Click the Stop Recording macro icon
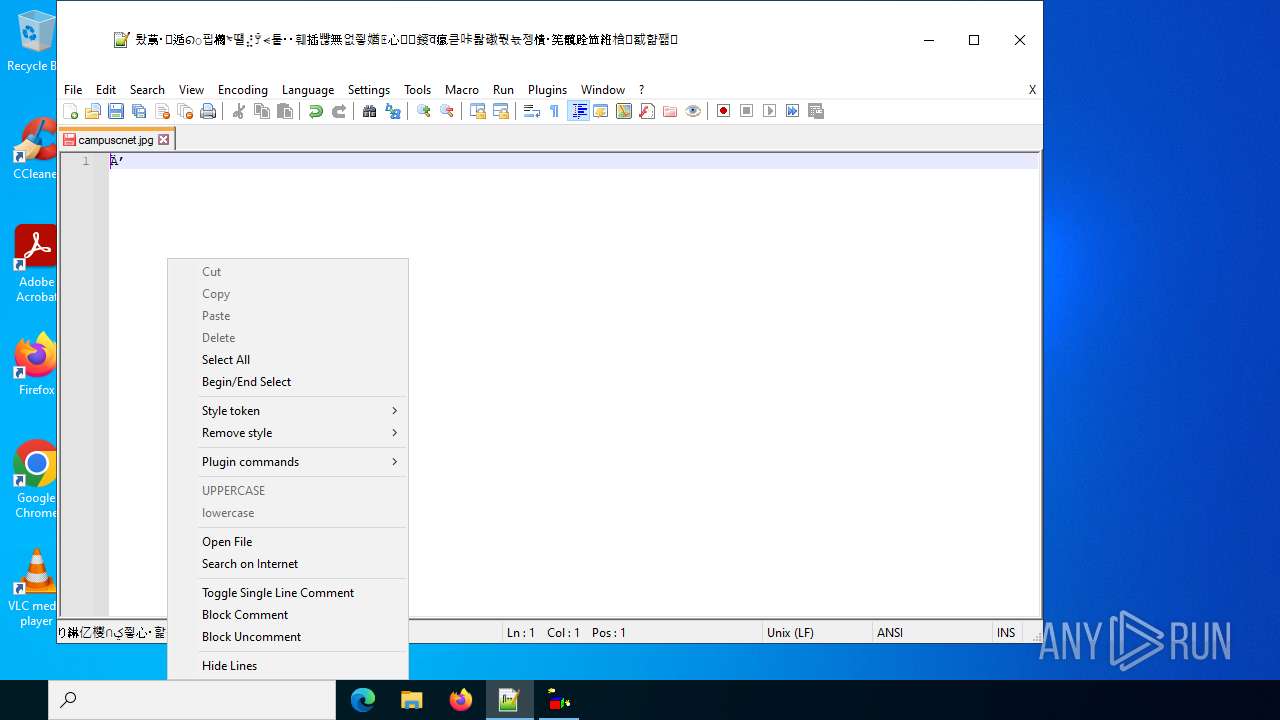 pyautogui.click(x=746, y=111)
